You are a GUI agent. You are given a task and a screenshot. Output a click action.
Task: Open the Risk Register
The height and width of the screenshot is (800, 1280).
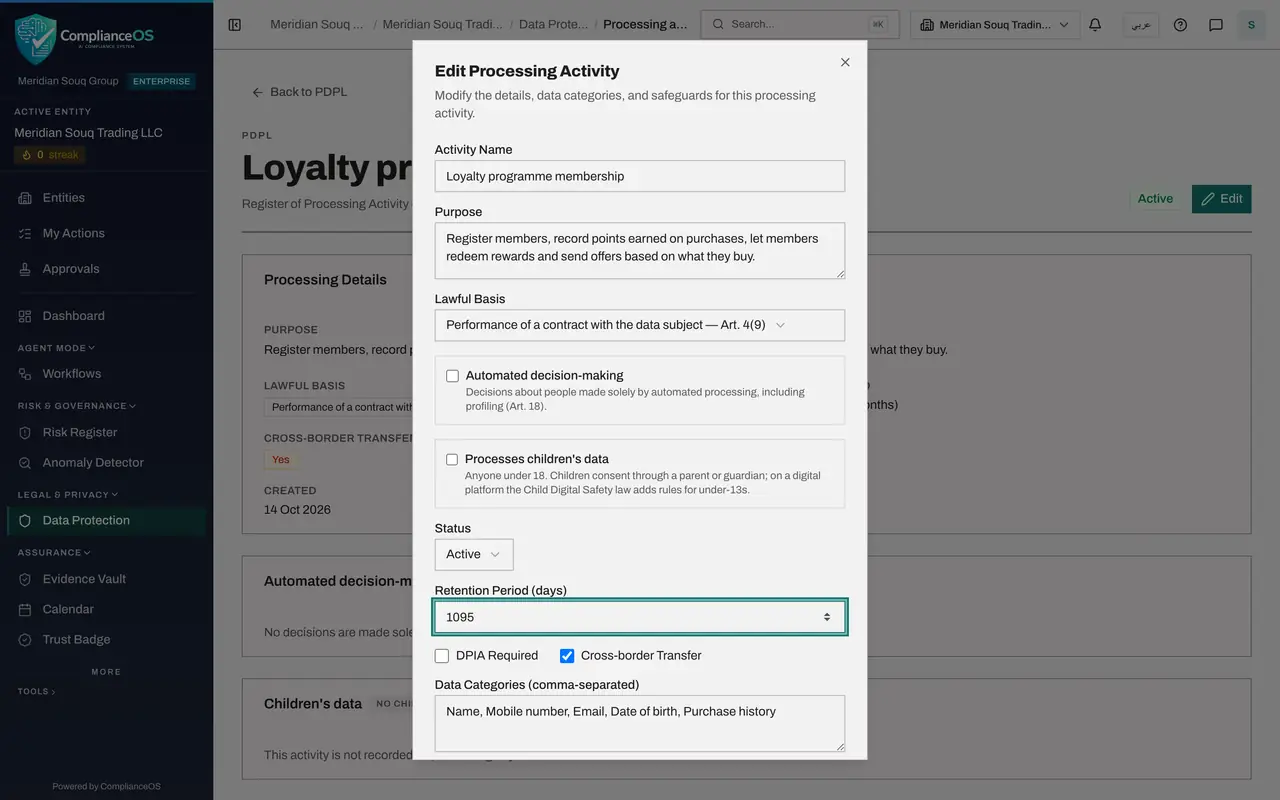tap(106, 432)
